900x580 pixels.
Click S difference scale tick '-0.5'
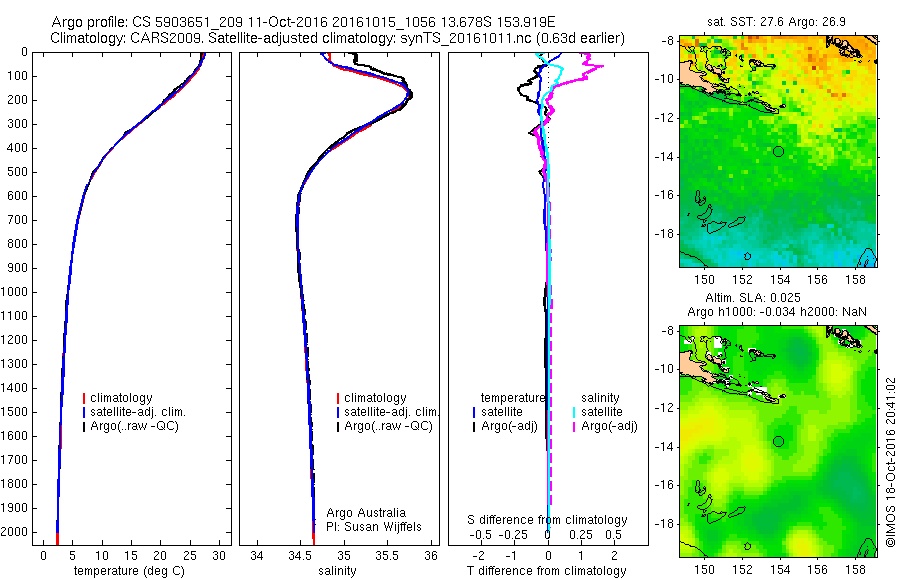pos(480,535)
